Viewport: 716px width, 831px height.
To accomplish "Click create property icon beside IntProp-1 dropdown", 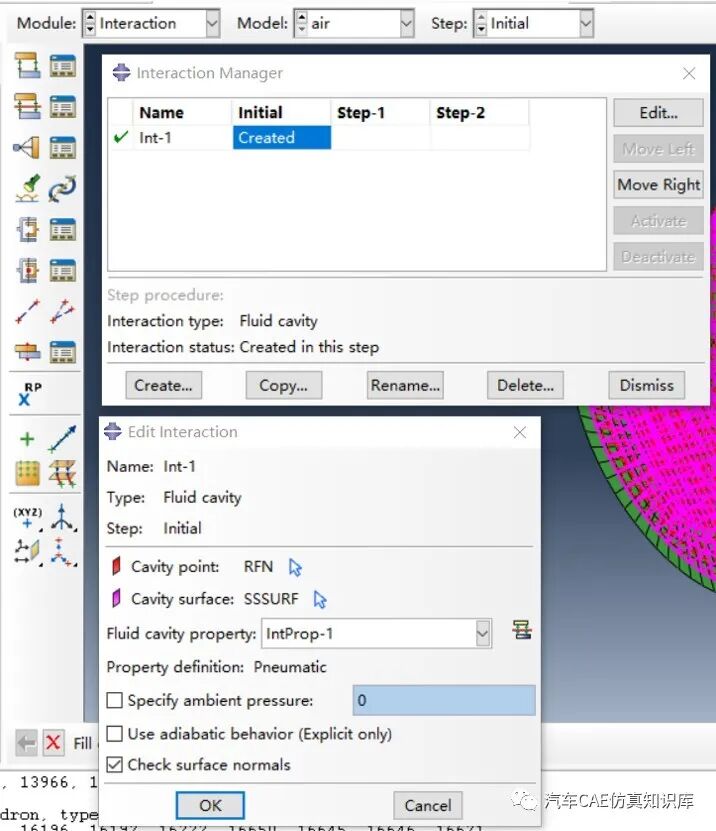I will click(x=521, y=631).
